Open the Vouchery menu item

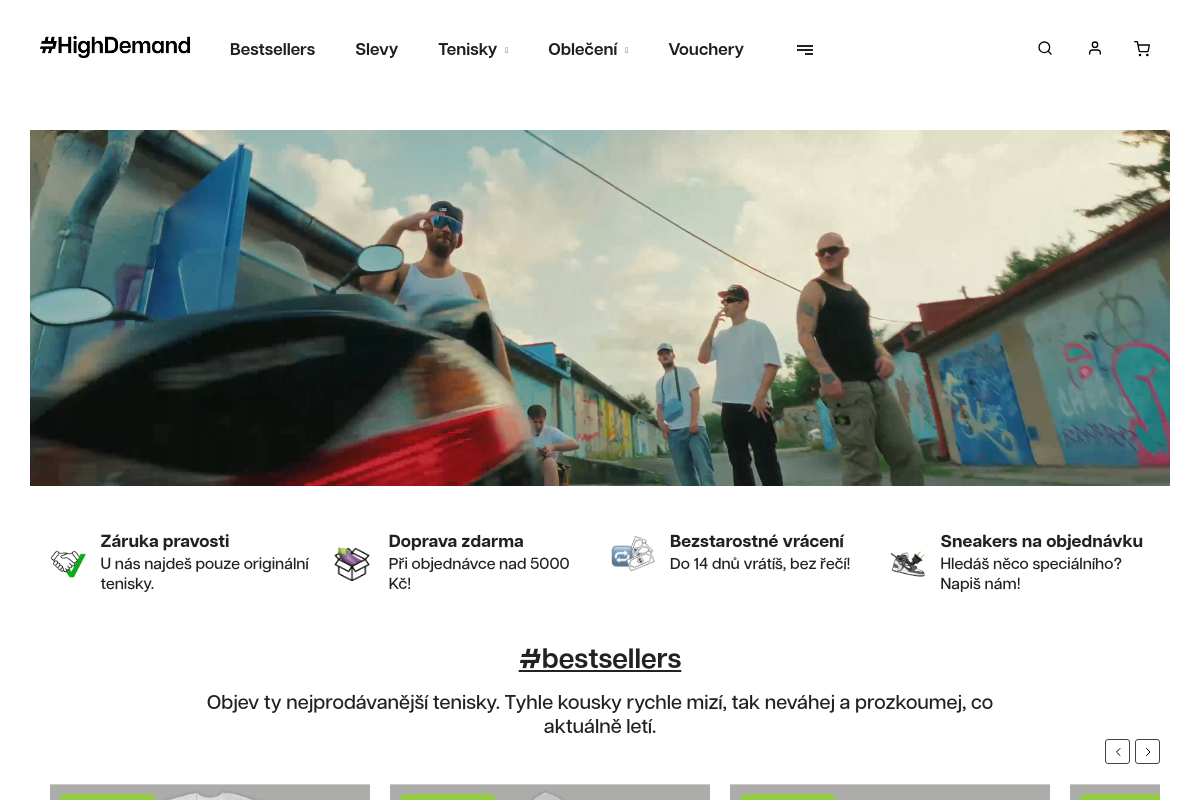click(706, 50)
